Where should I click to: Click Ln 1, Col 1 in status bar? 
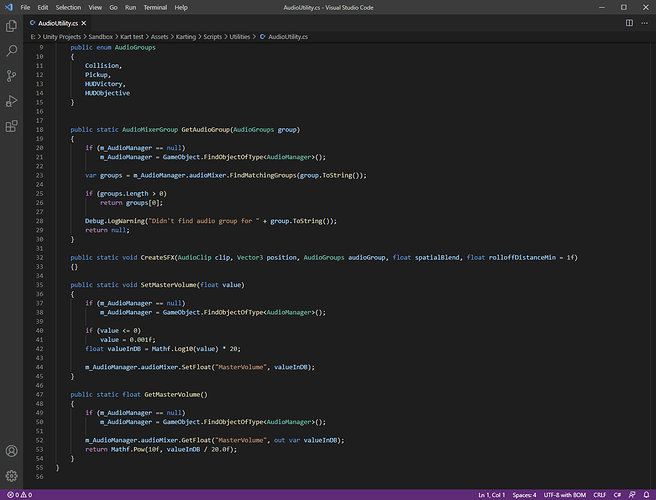click(x=492, y=495)
